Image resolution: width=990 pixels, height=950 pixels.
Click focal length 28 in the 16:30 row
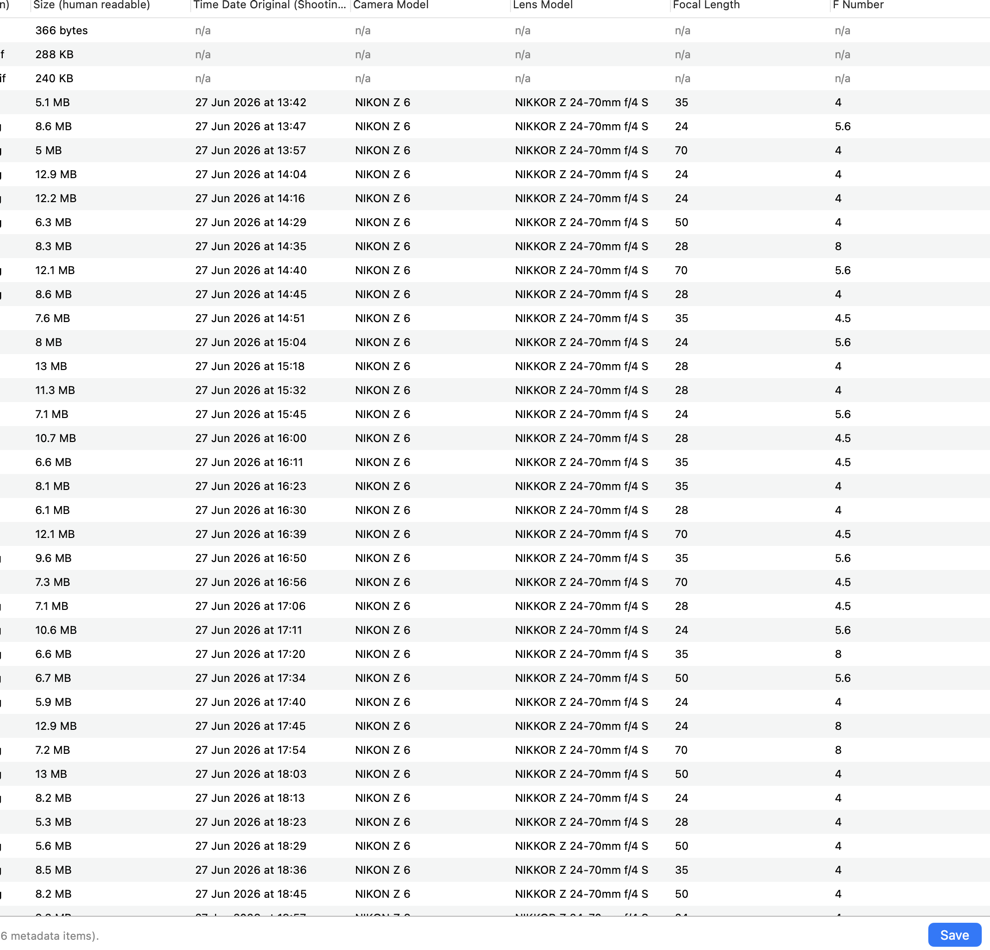681,510
